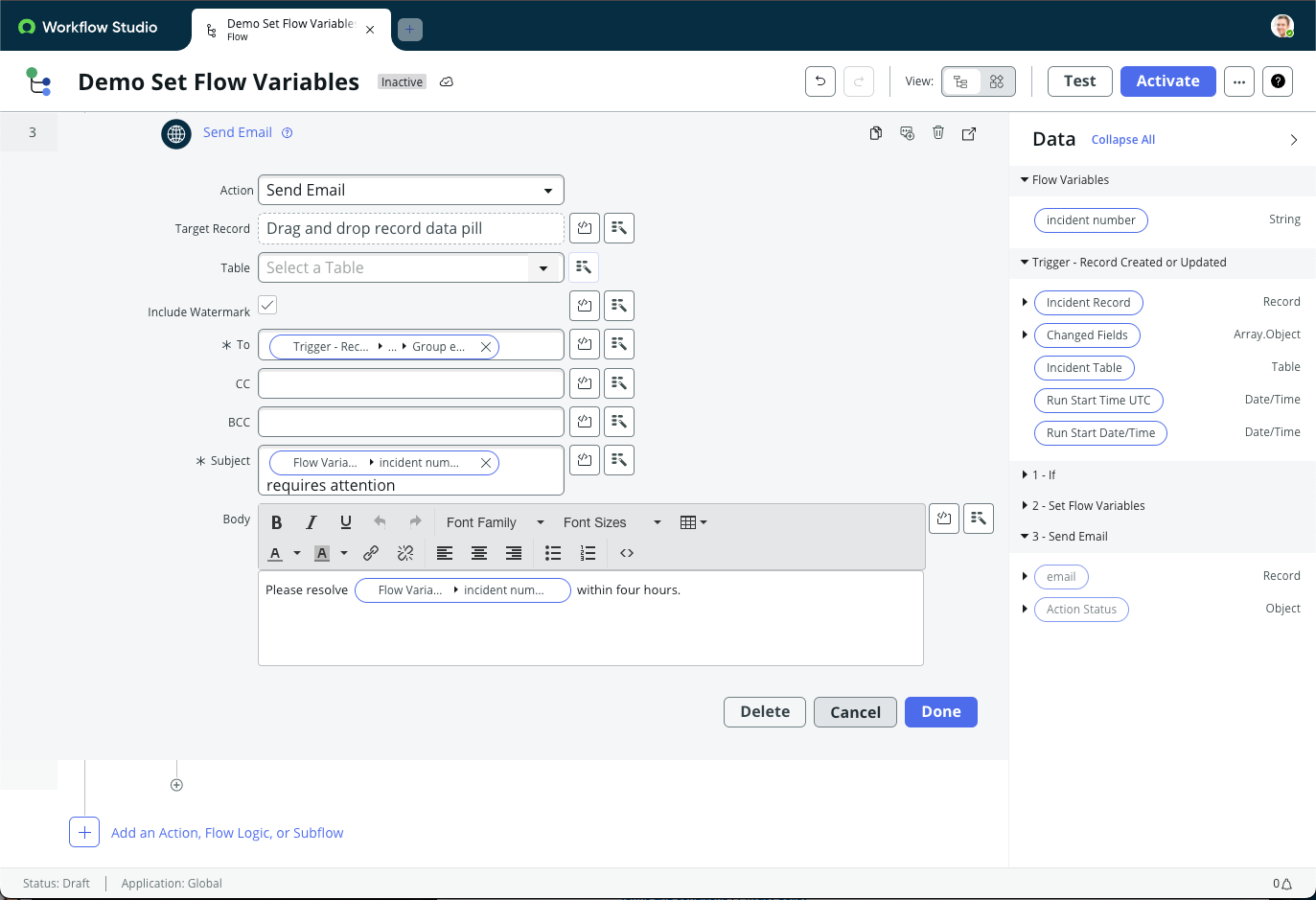Image resolution: width=1316 pixels, height=900 pixels.
Task: Toggle underline formatting in Body editor
Action: tap(346, 522)
